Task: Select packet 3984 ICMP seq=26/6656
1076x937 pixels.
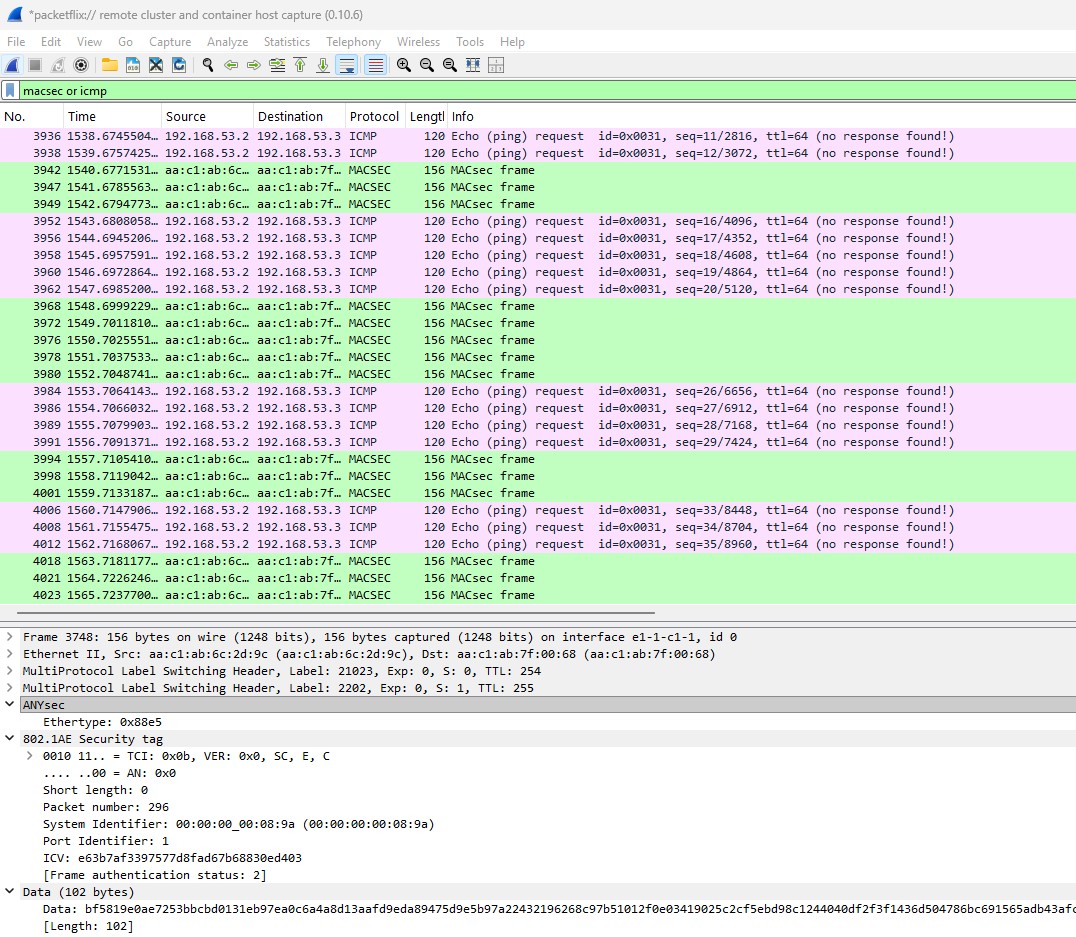Action: pyautogui.click(x=538, y=391)
